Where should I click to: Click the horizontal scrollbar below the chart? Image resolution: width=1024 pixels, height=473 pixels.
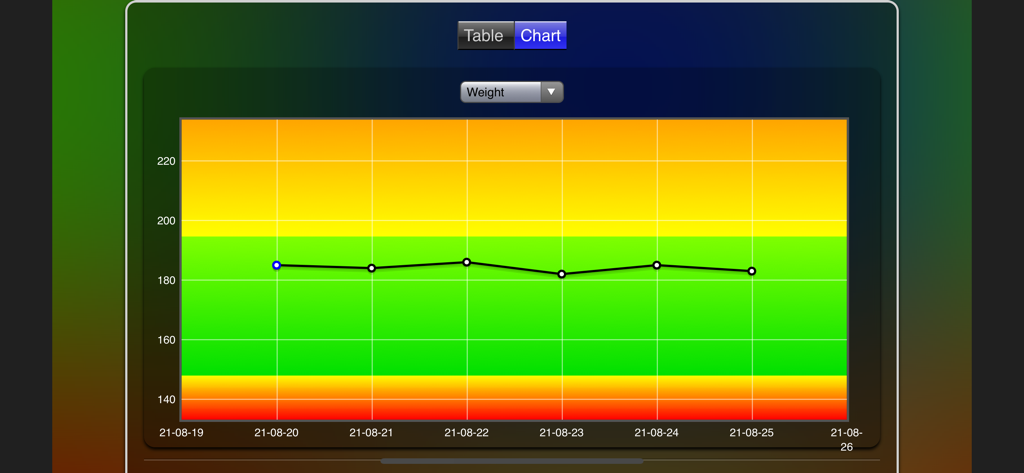tap(512, 461)
